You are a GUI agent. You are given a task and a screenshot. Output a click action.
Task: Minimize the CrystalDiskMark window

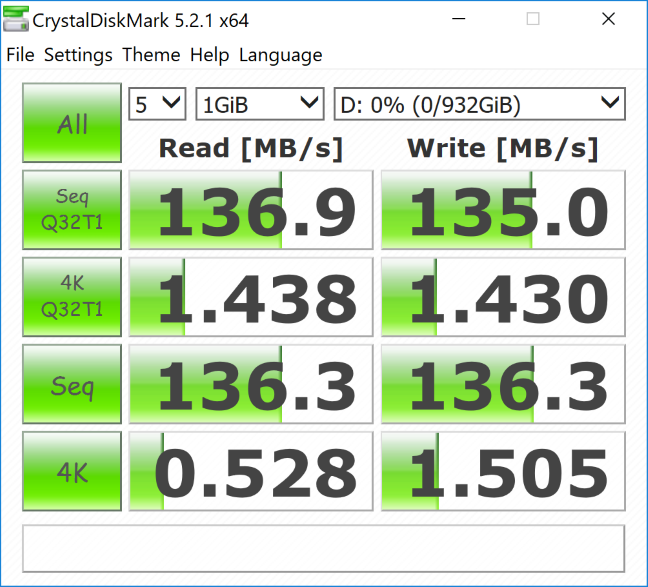point(459,19)
